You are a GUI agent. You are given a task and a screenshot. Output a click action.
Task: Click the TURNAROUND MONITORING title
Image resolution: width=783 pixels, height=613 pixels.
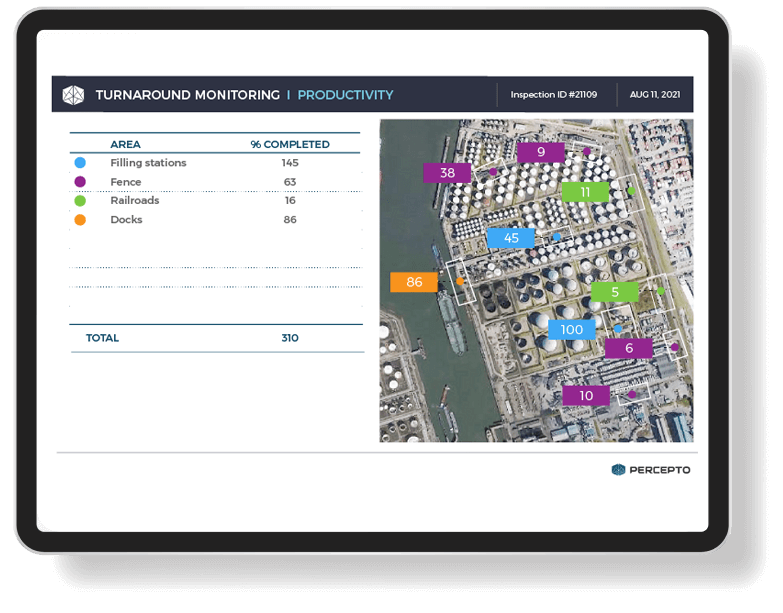188,95
